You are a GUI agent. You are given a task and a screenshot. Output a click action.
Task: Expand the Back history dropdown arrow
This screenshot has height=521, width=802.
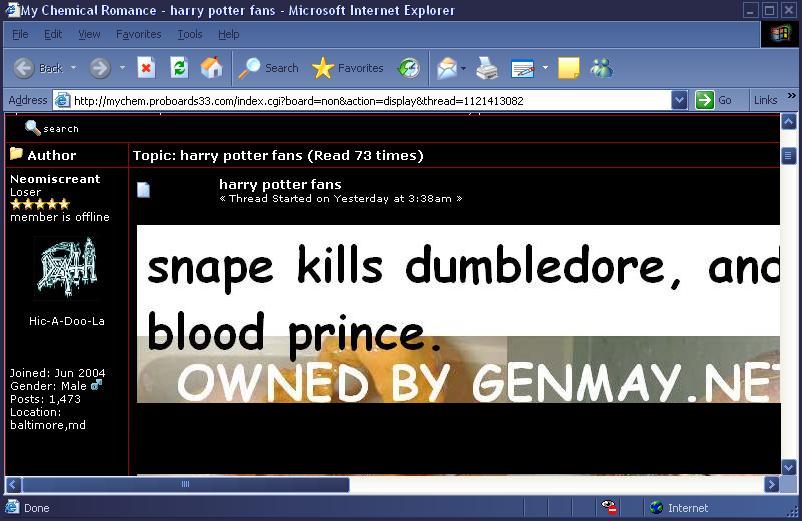pyautogui.click(x=73, y=68)
